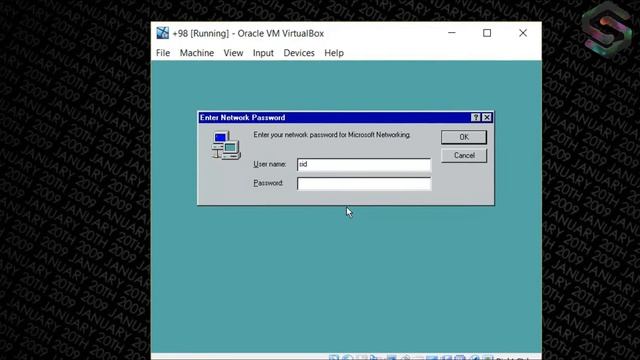Screen dimensions: 640x360
Task: Click the question-mark help button in dialog
Action: pos(476,118)
